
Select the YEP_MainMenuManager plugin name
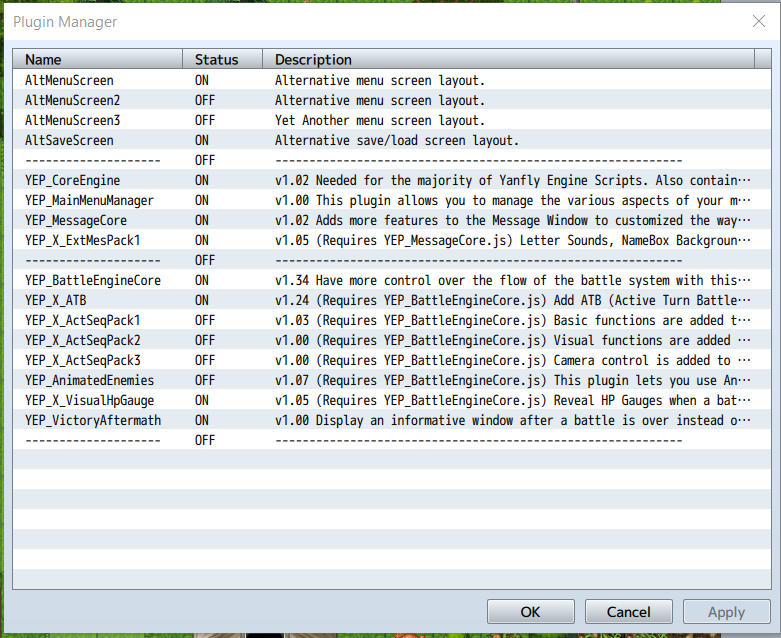point(89,200)
